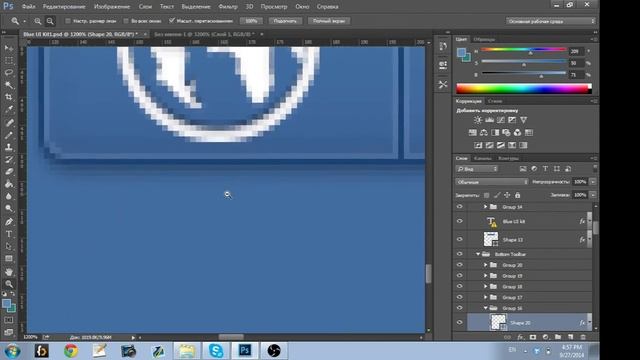The width and height of the screenshot is (640, 360).
Task: Add a Levels adjustment
Action: [489, 120]
